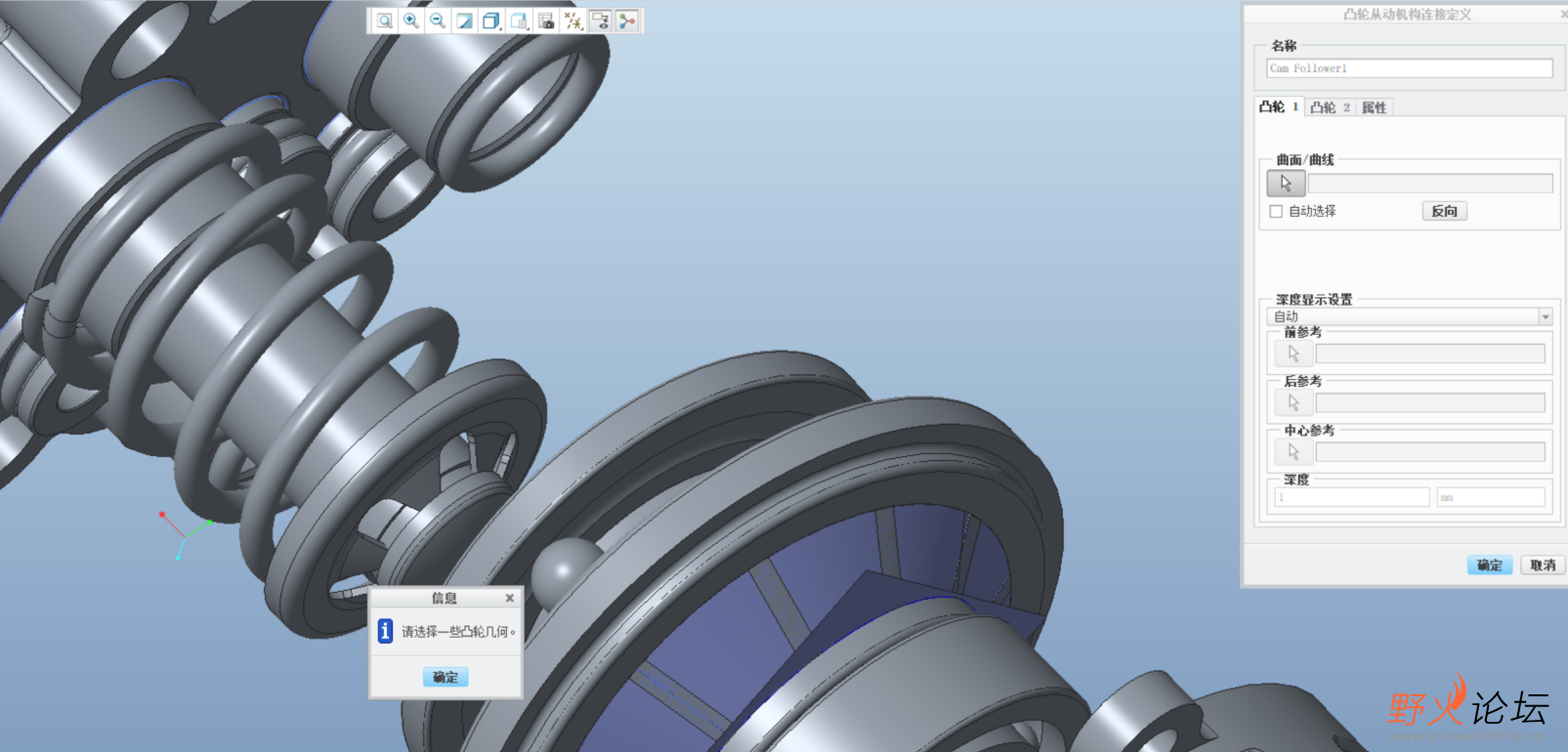Cancel the cam dialog with 取消
The height and width of the screenshot is (752, 1568).
pos(1543,564)
